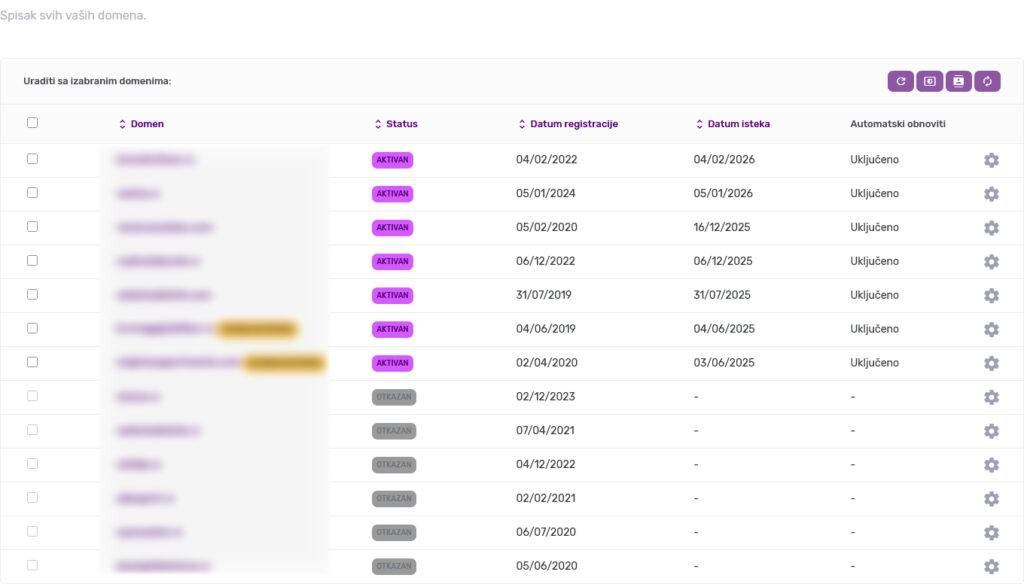1024x584 pixels.
Task: Select the checkbox next to the 05/01/2024 domain
Action: pos(31,192)
